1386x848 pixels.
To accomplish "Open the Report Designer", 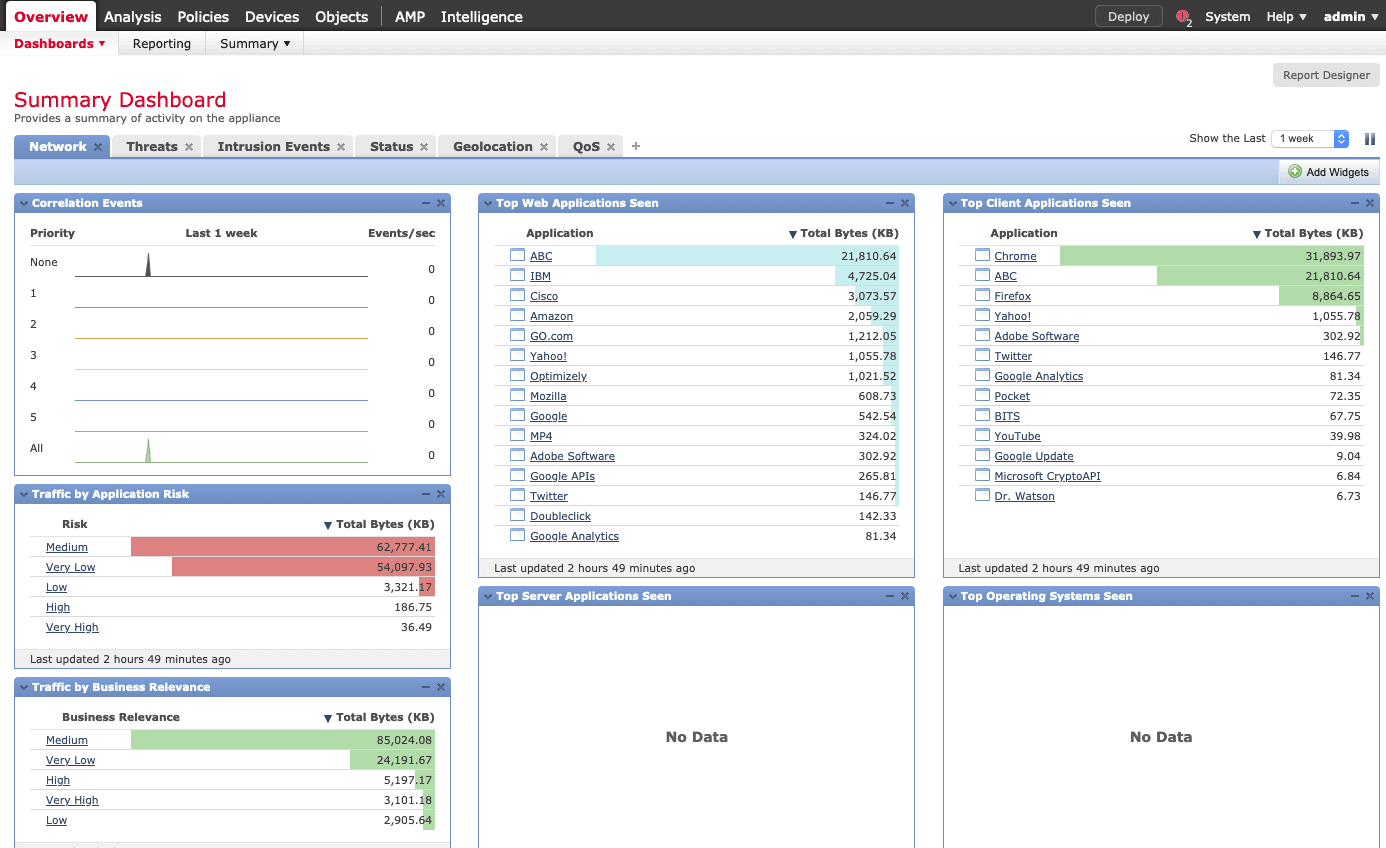I will pyautogui.click(x=1325, y=75).
